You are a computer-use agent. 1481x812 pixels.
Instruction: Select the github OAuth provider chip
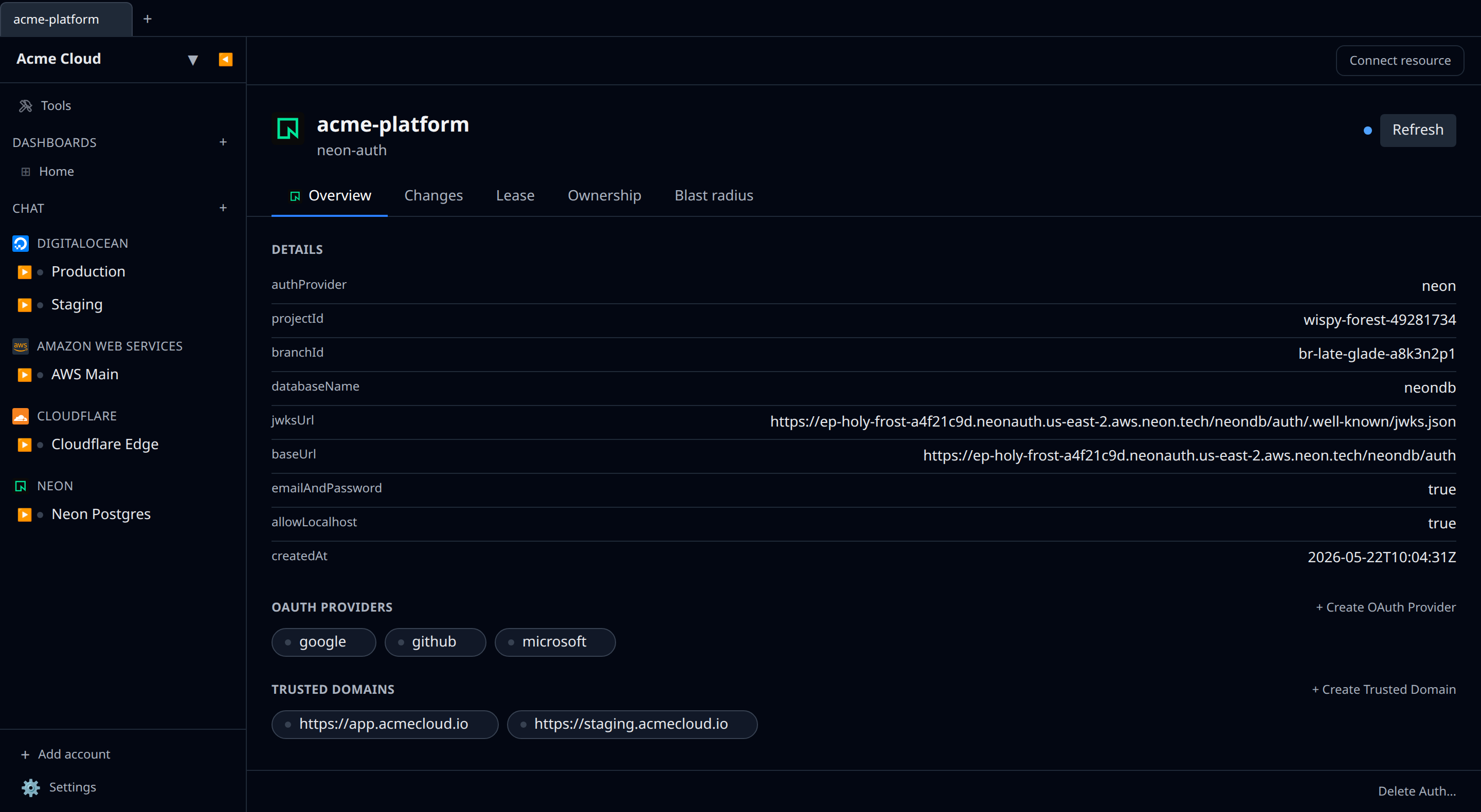point(435,642)
